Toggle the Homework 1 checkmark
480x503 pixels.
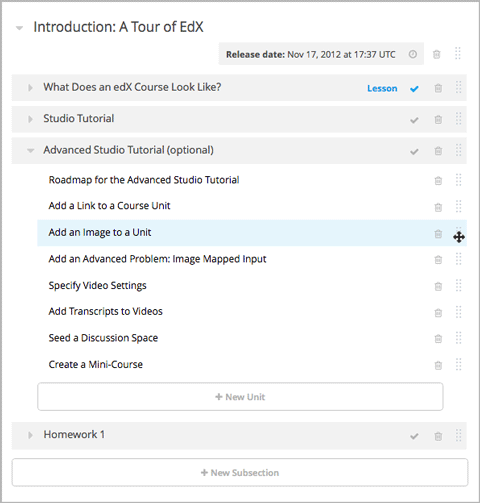pyautogui.click(x=414, y=436)
